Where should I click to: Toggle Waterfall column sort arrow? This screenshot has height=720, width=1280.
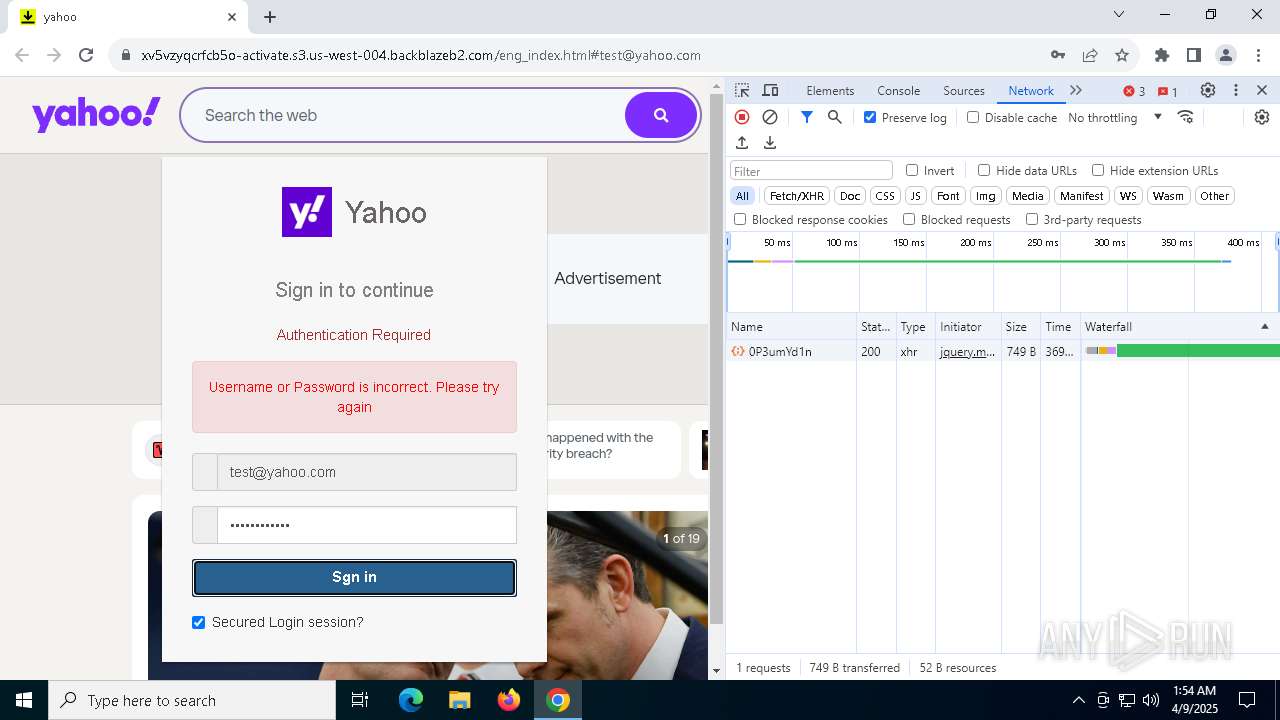pos(1264,327)
